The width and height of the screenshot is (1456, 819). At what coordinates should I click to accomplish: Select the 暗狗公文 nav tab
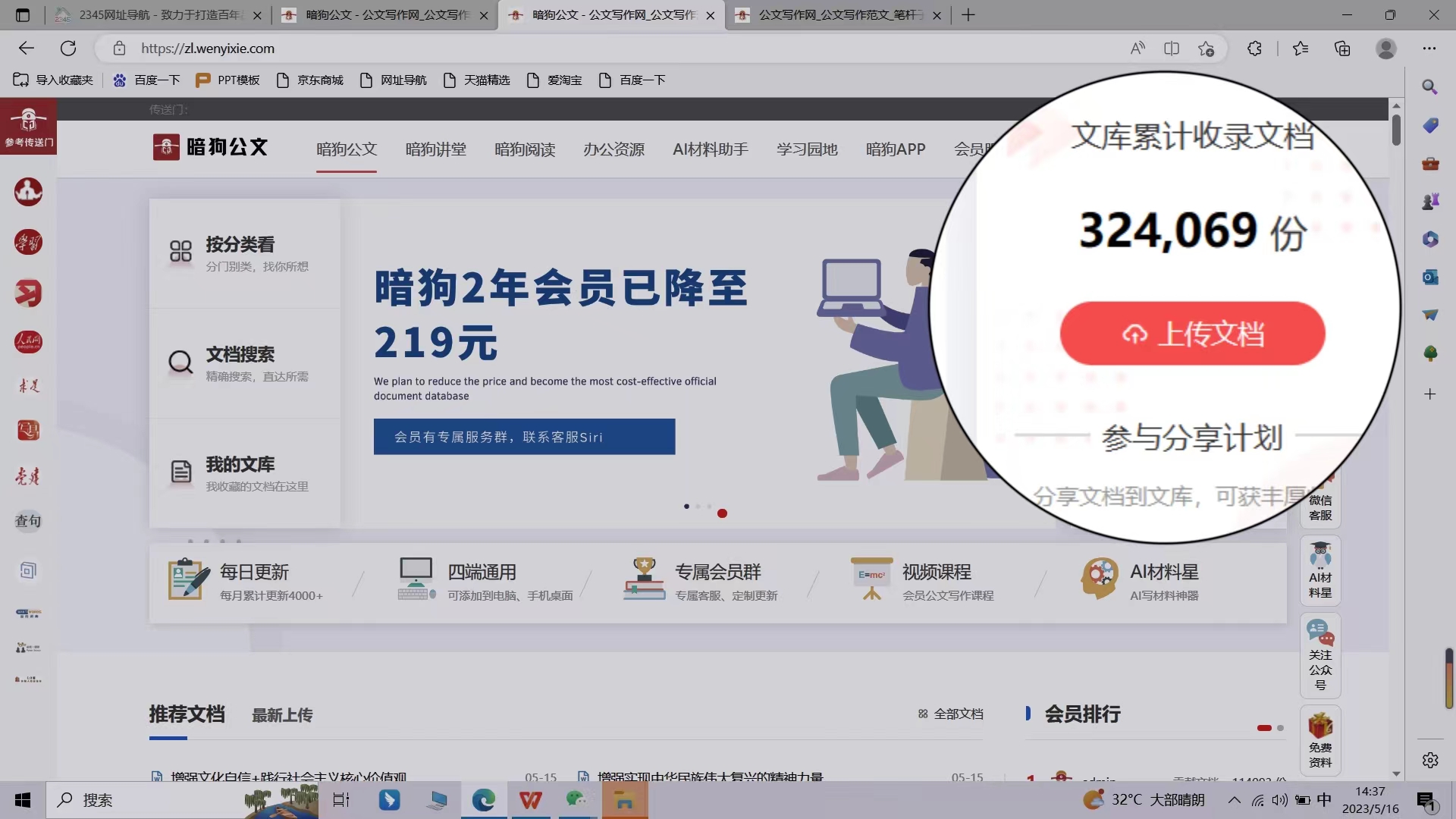coord(347,149)
